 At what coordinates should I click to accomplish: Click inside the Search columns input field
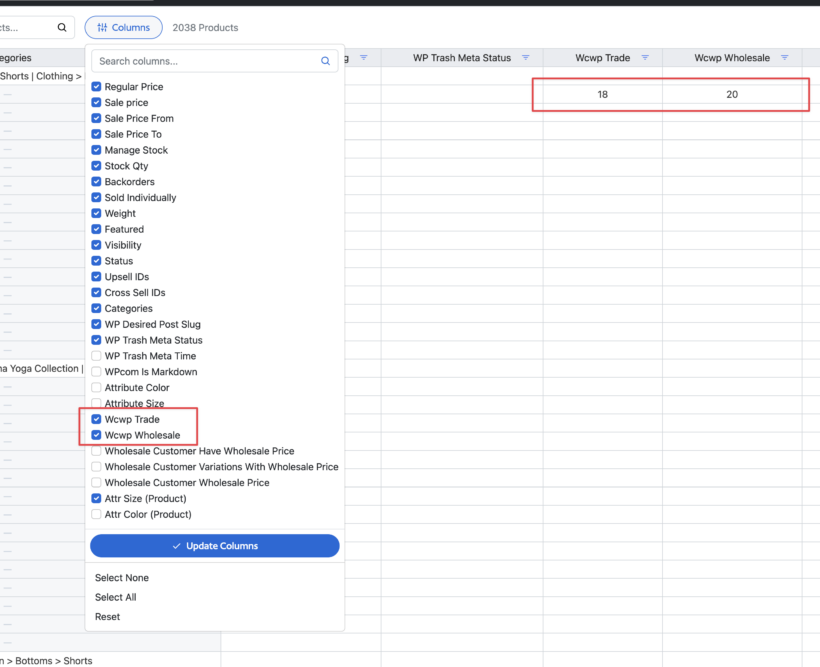coord(200,60)
